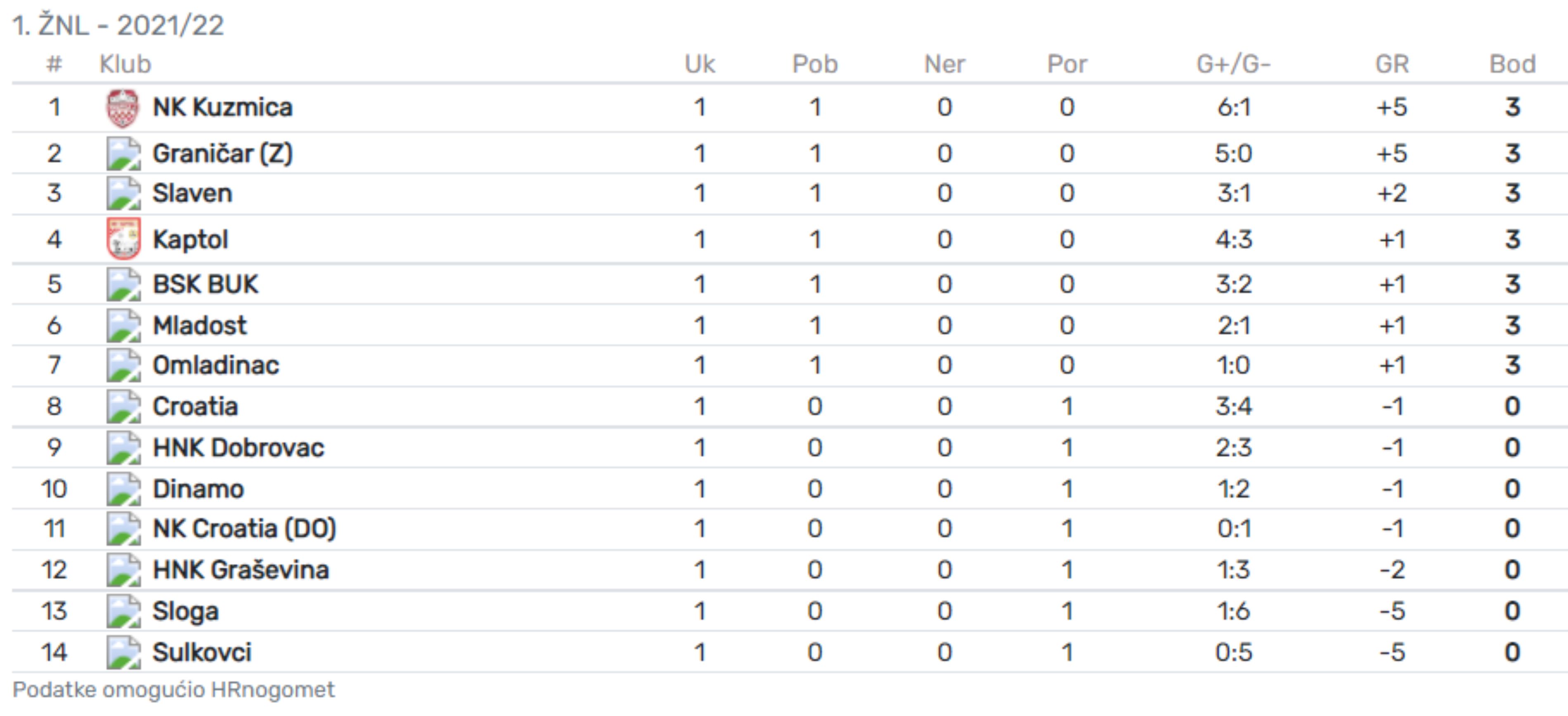
Task: Open the NK Kuzmica club link
Action: pyautogui.click(x=223, y=107)
